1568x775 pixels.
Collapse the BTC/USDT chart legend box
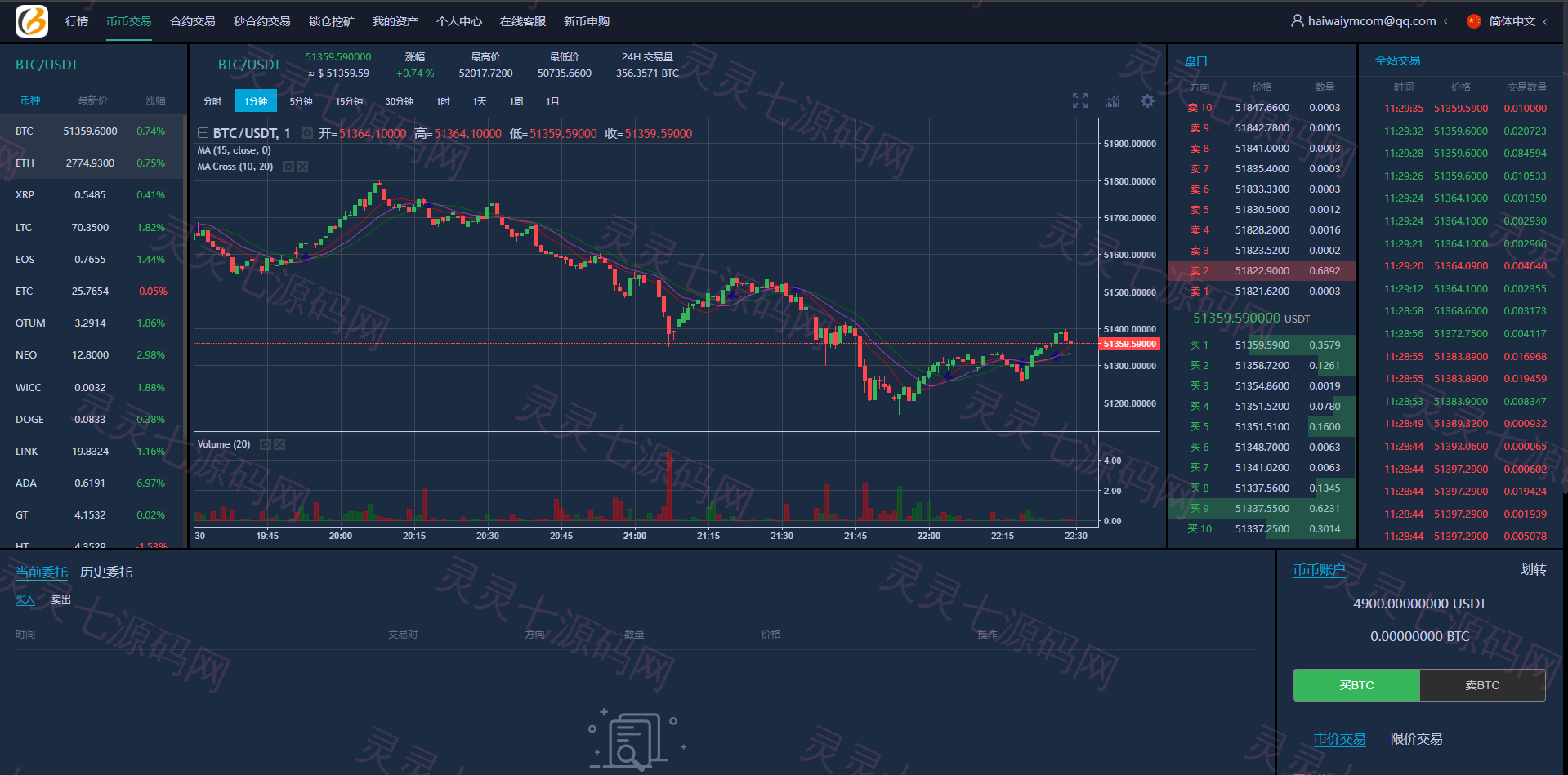click(x=203, y=133)
